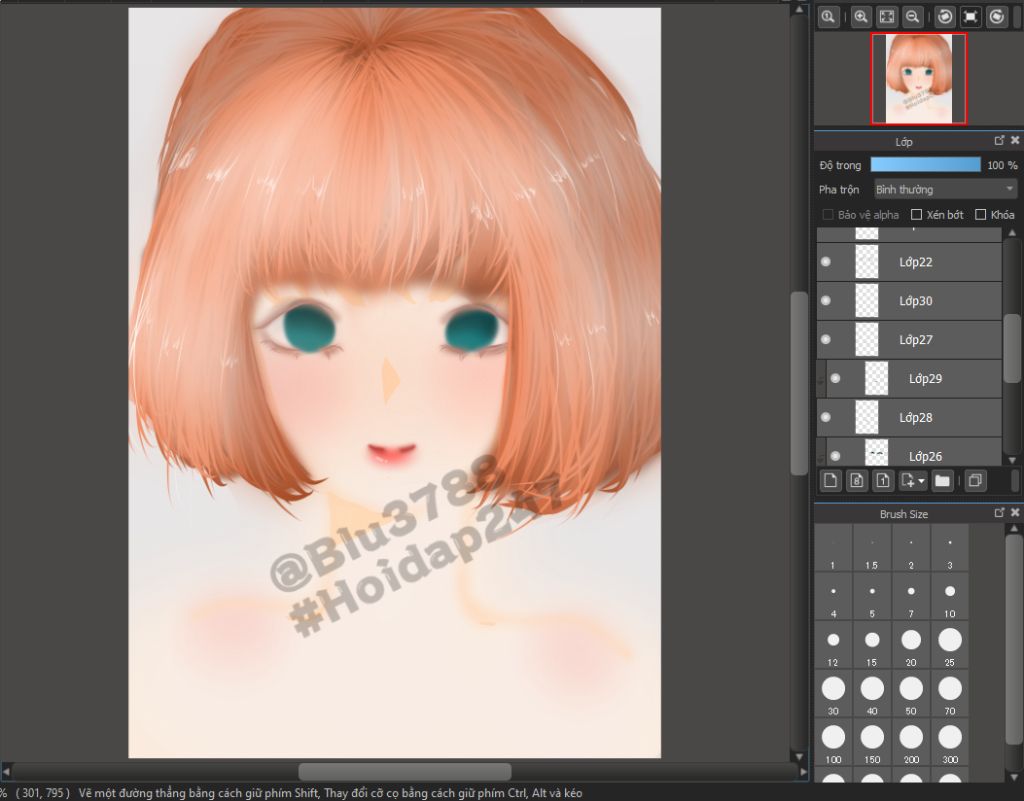The width and height of the screenshot is (1024, 801).
Task: Hide layer Lớp22 visibility dot
Action: click(x=825, y=262)
